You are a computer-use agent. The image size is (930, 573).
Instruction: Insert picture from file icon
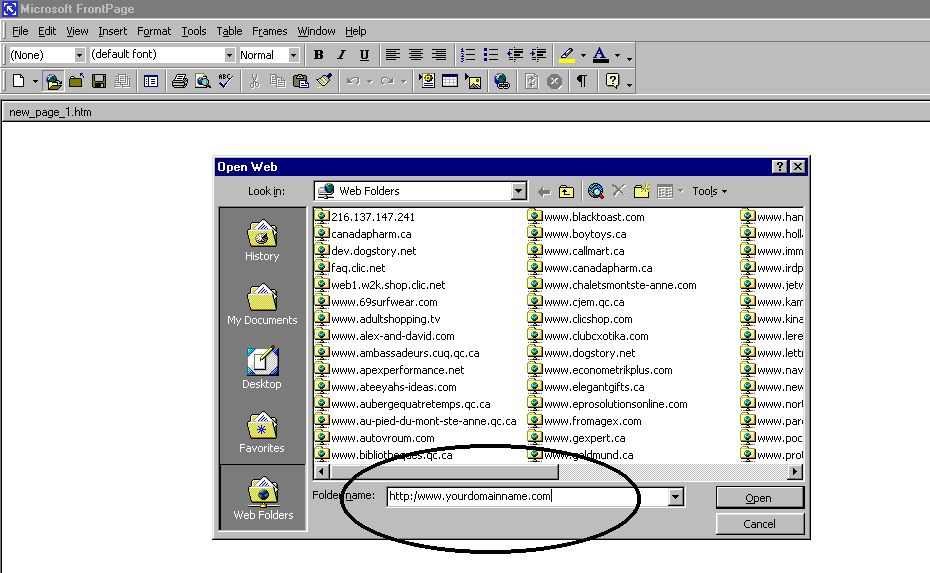pos(473,81)
